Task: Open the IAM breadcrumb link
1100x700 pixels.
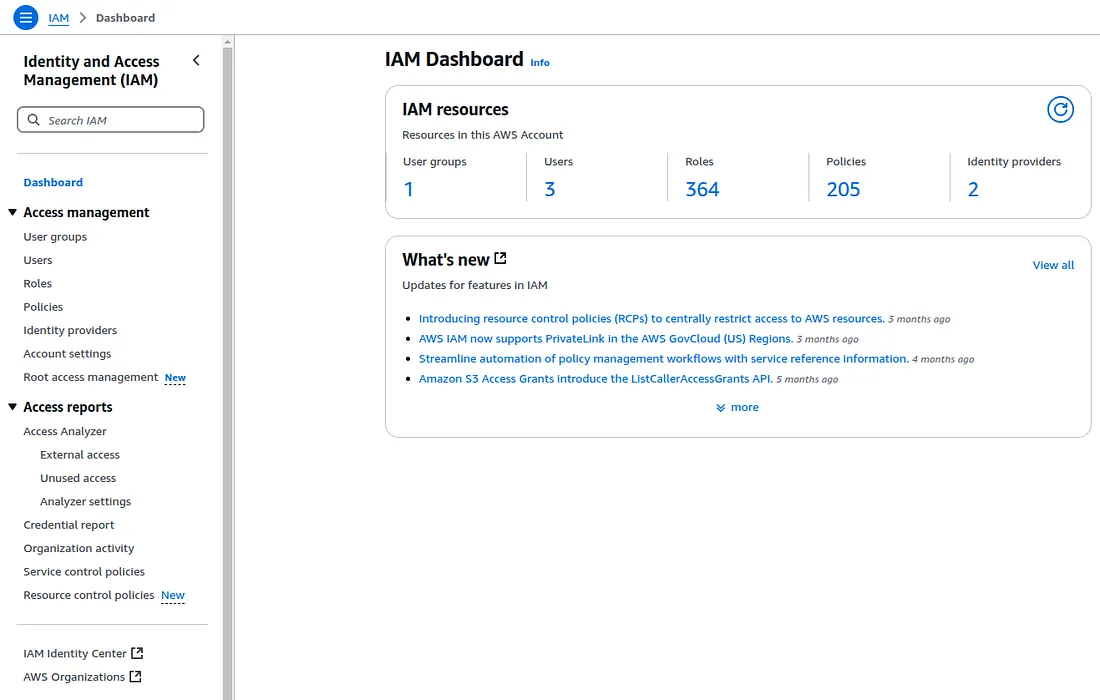Action: tap(59, 18)
